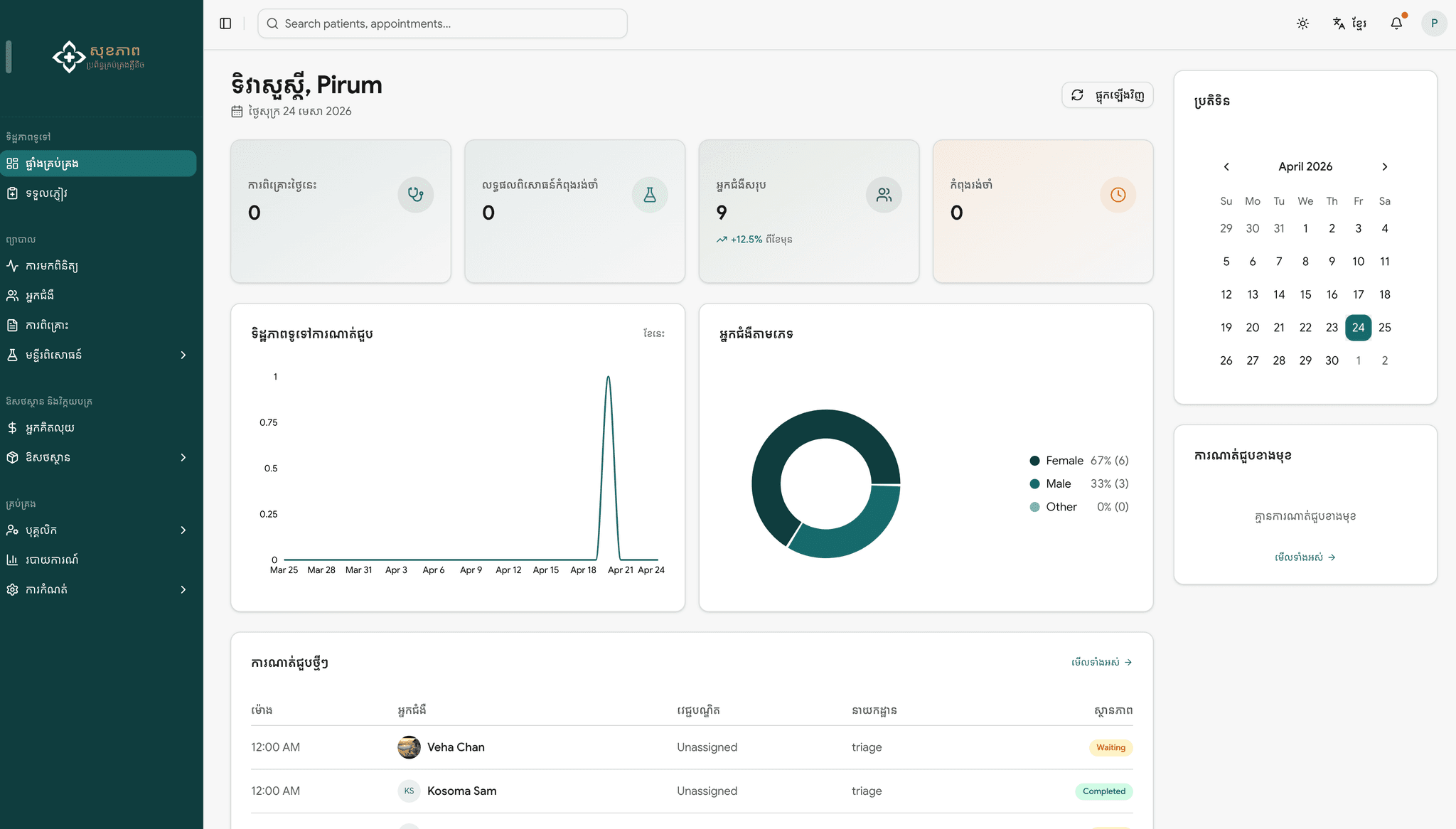Click Unassigned doctor in Kosoma Sam row
The width and height of the screenshot is (1456, 829).
[x=707, y=791]
